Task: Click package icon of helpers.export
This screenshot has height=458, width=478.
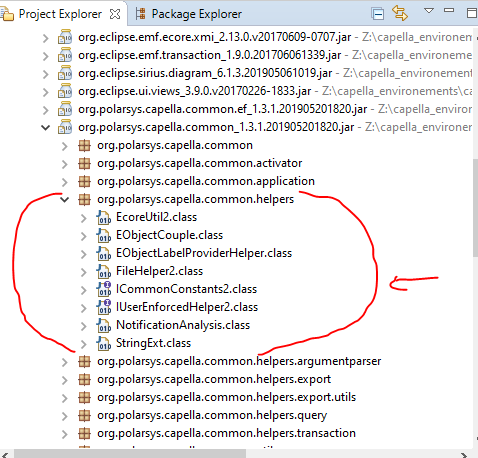Action: [84, 380]
